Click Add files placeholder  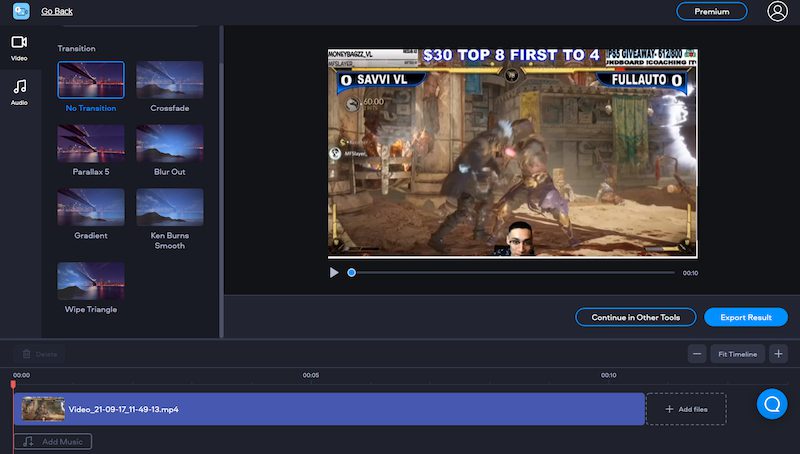[x=686, y=409]
